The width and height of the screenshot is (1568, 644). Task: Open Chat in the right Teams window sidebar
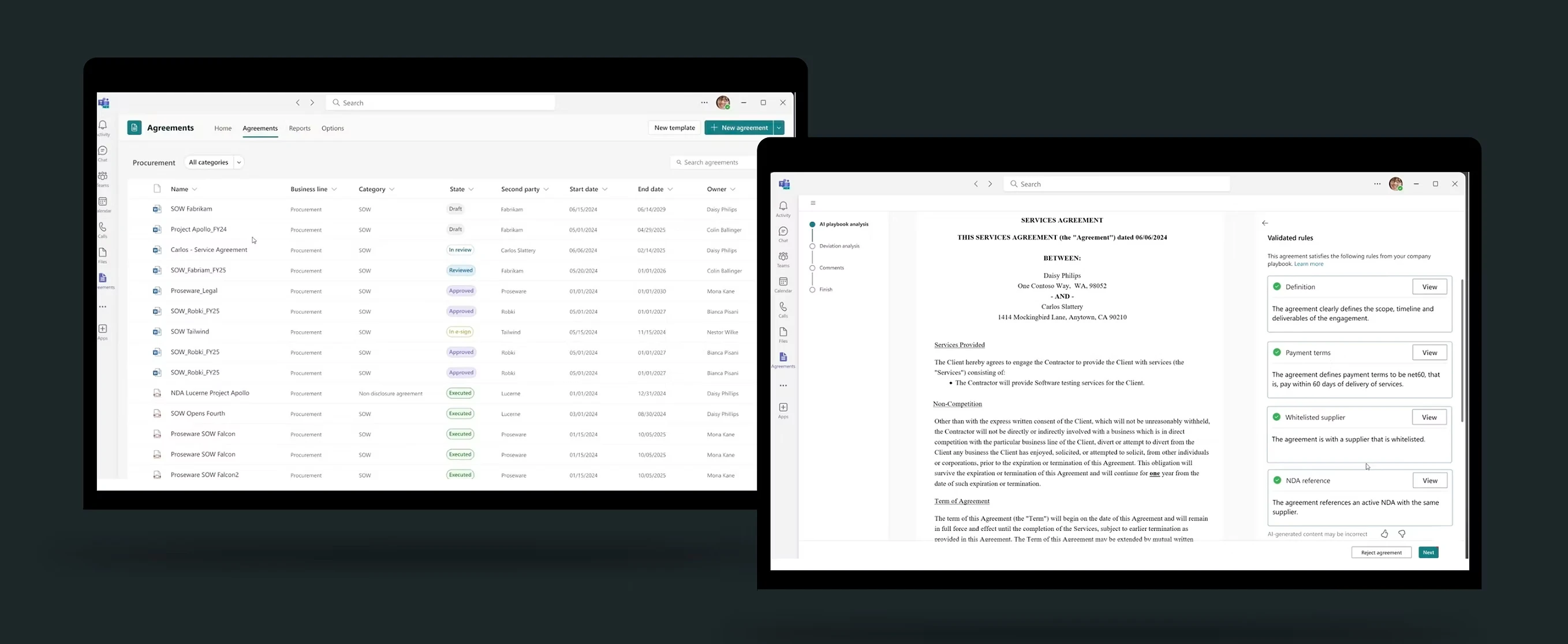(x=783, y=234)
